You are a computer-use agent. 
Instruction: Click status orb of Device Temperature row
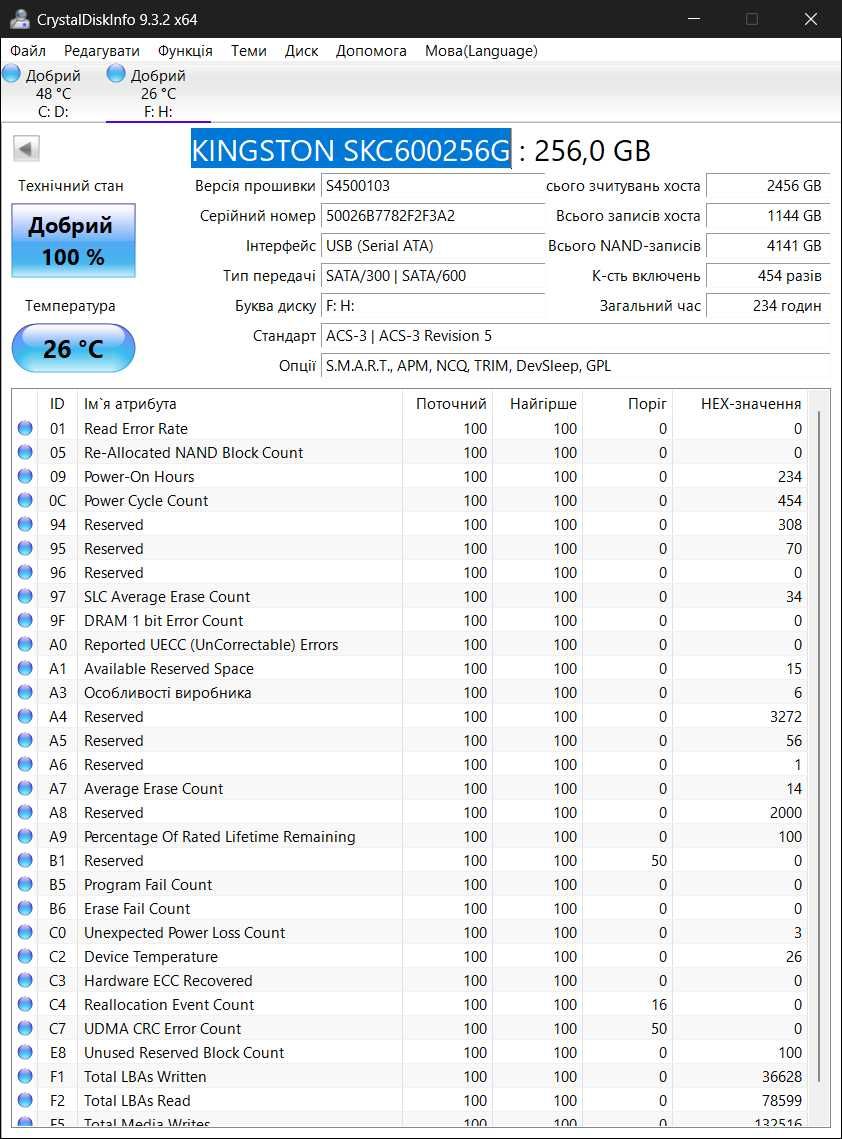pos(25,955)
